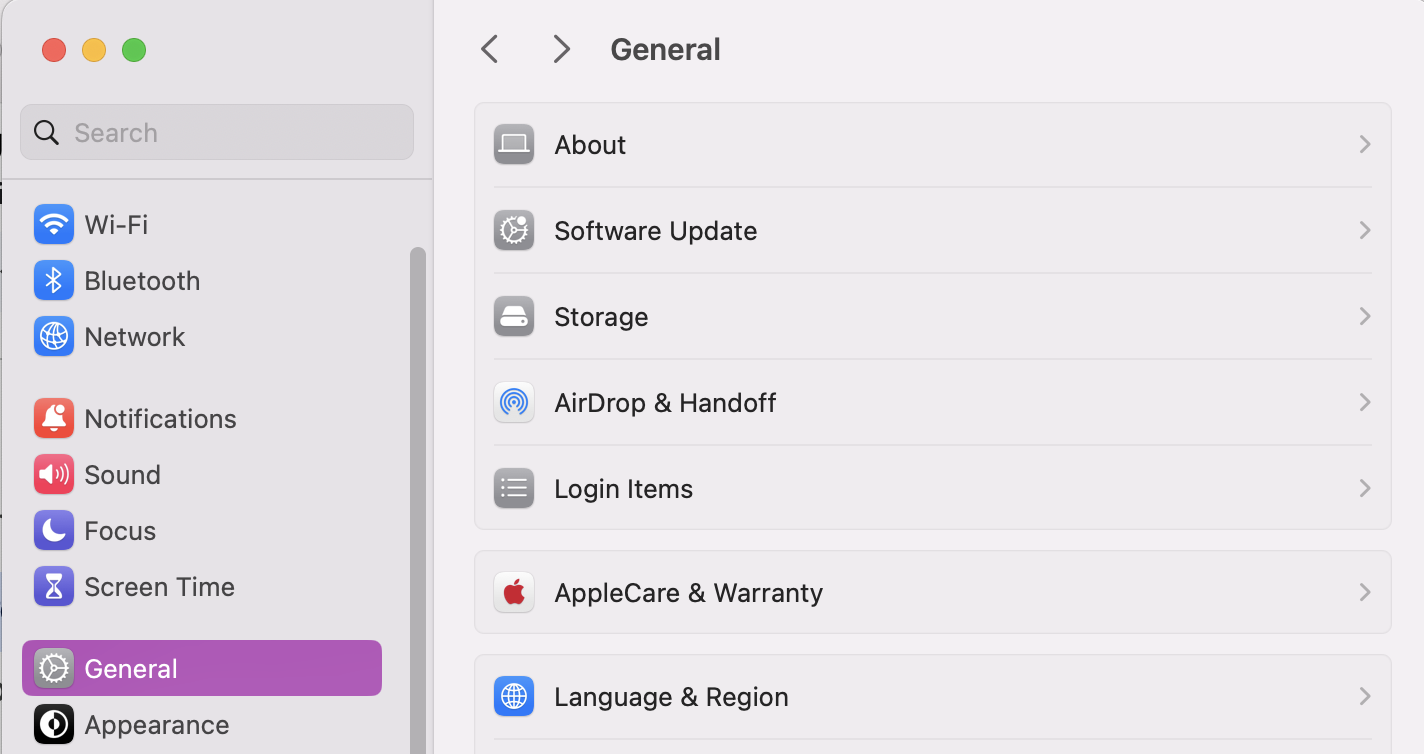1424x754 pixels.
Task: Click the AirDrop & Handoff icon
Action: point(513,402)
